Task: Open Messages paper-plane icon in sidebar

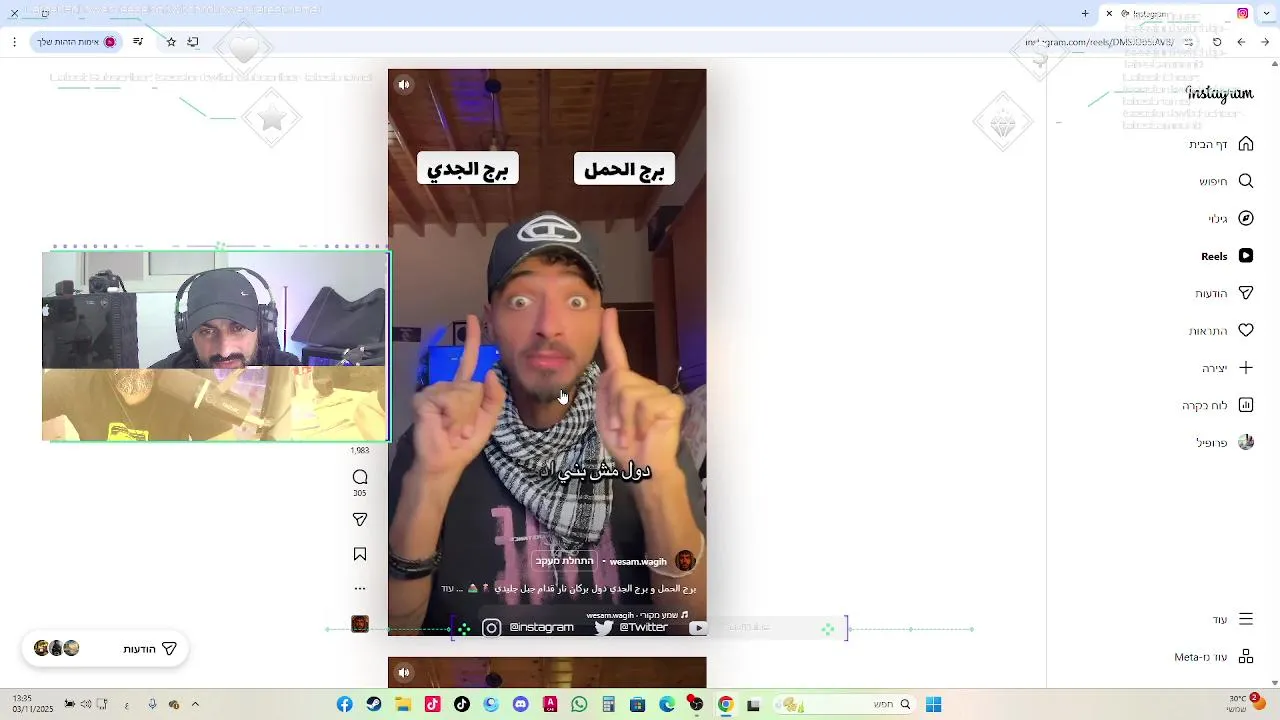Action: point(1246,293)
